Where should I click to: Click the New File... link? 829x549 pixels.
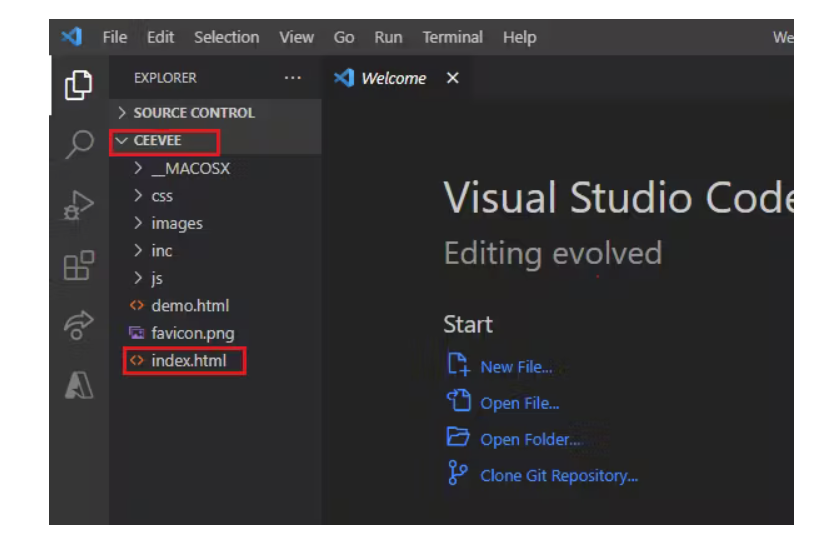[515, 367]
